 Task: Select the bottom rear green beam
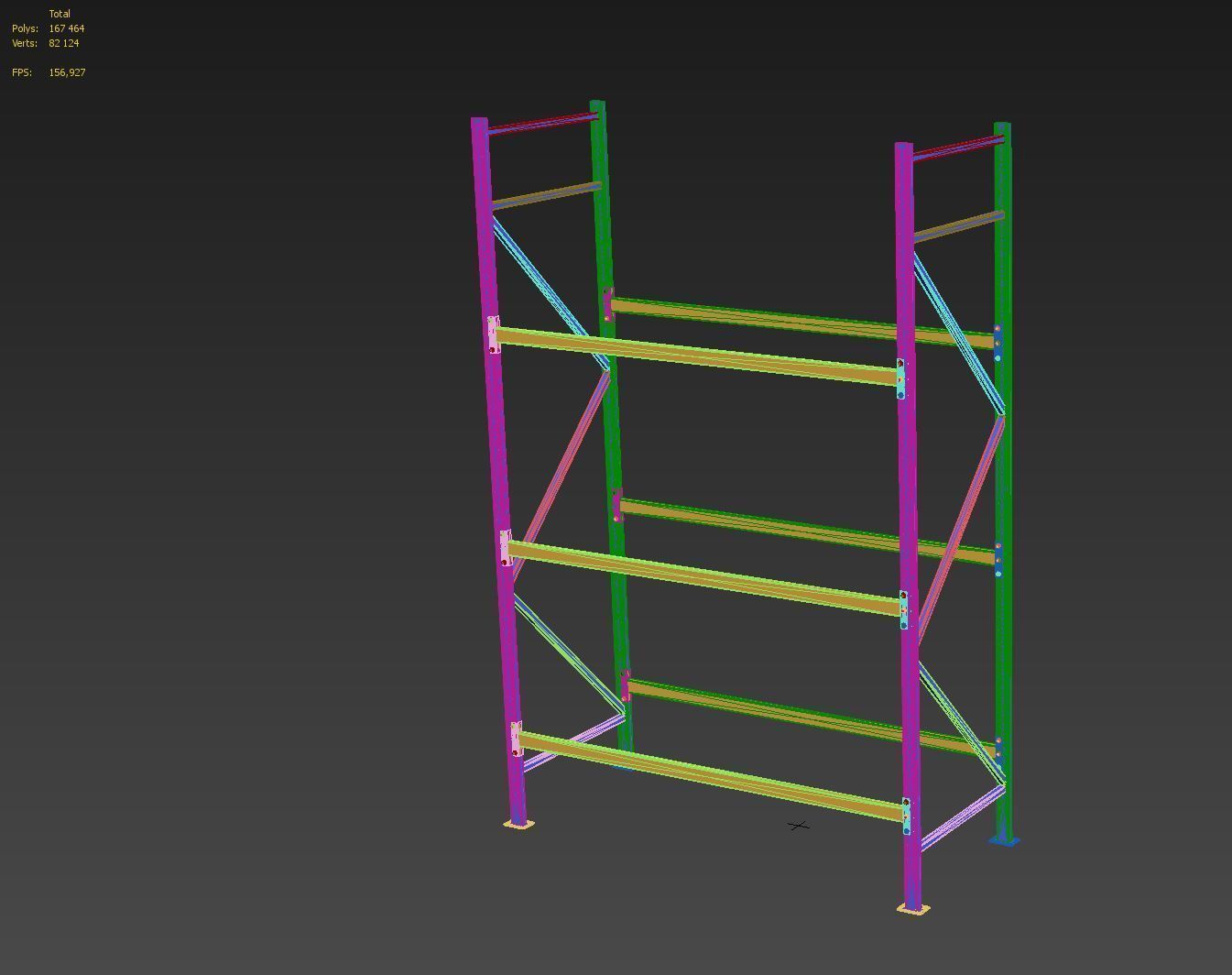pos(811,718)
